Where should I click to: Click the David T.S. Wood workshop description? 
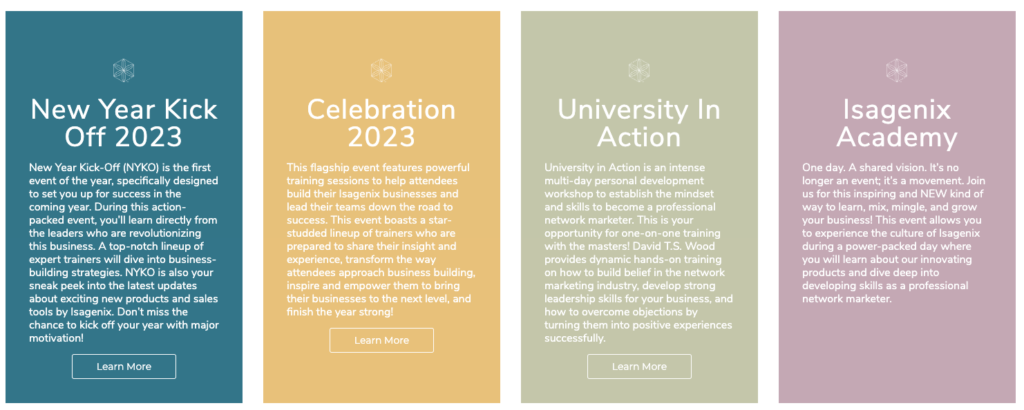click(x=639, y=253)
